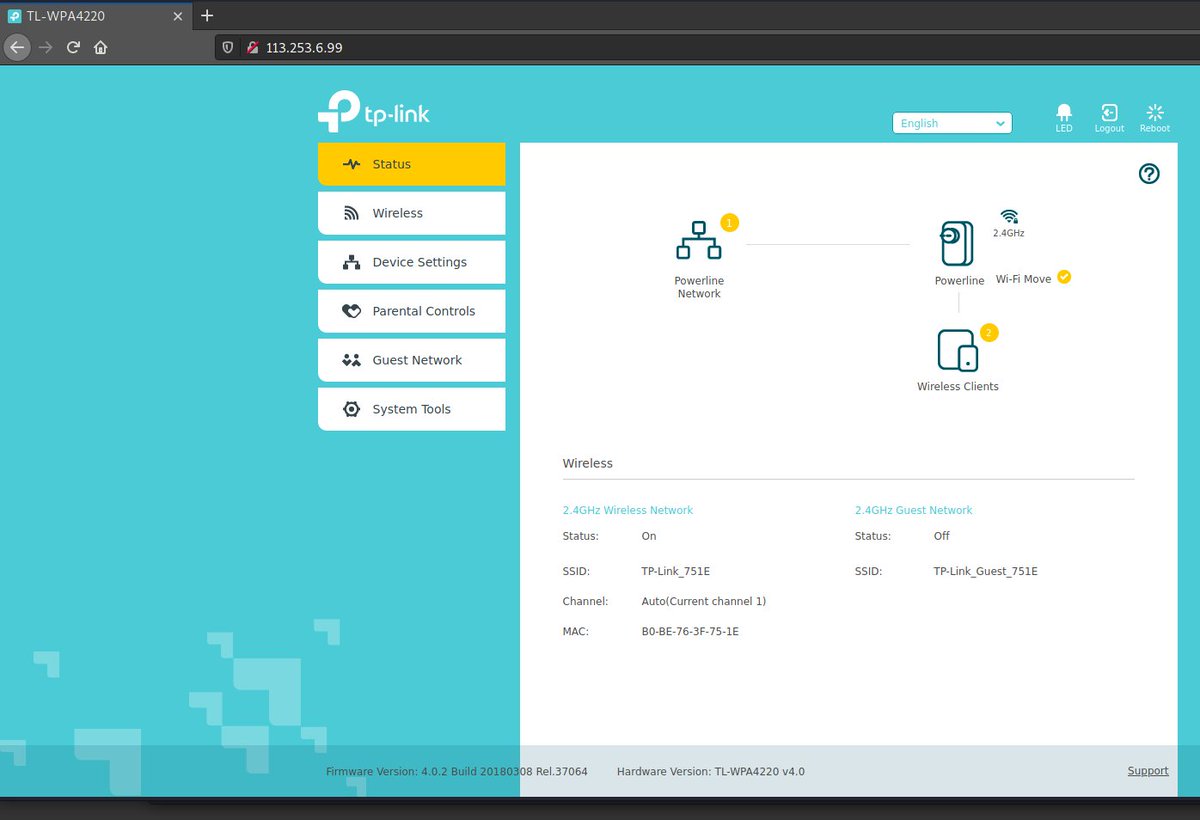Viewport: 1200px width, 820px height.
Task: Click the 2.4GHz Wi-Fi signal icon
Action: (1009, 216)
